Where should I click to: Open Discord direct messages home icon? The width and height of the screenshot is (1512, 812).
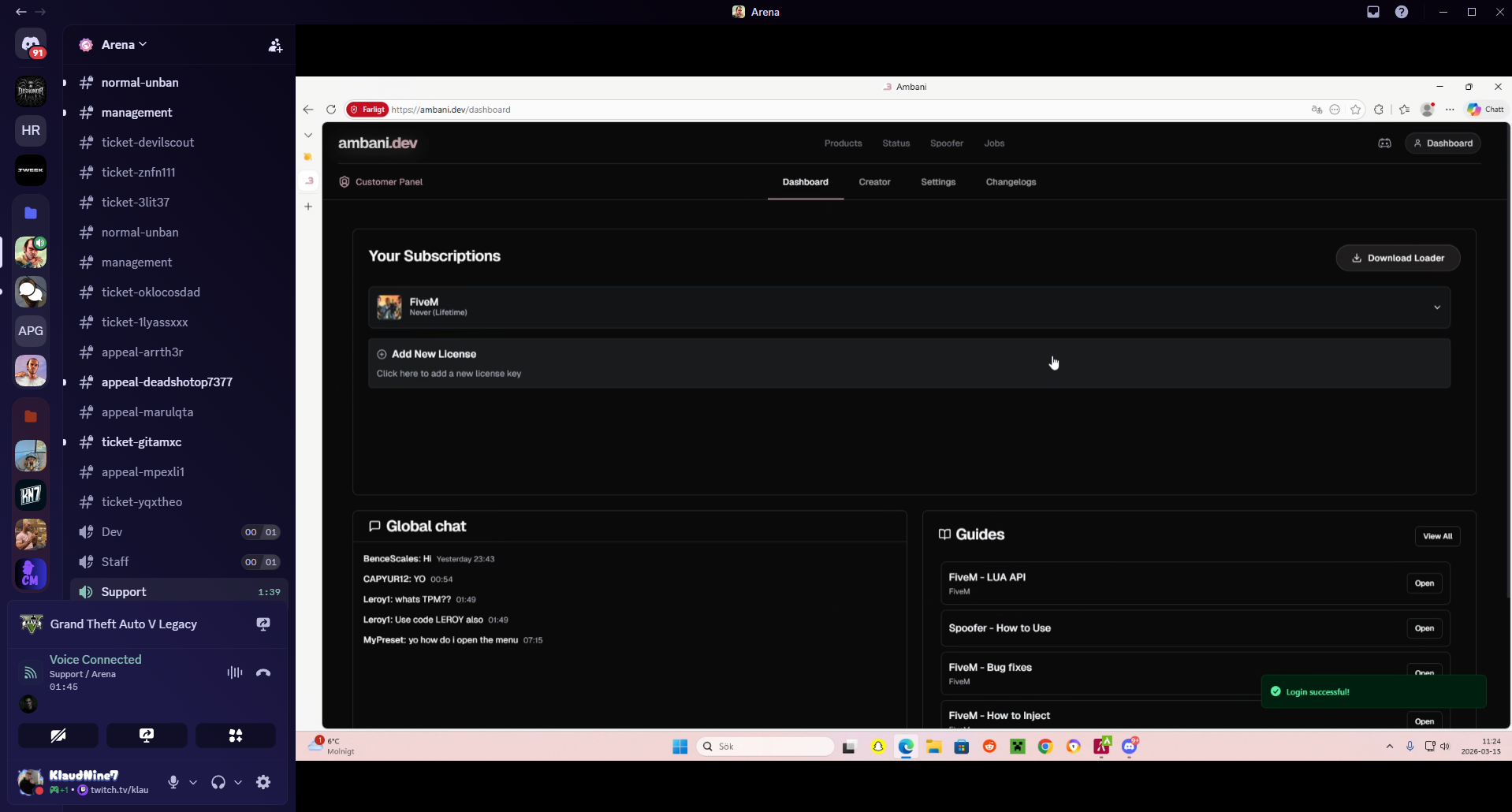[31, 45]
